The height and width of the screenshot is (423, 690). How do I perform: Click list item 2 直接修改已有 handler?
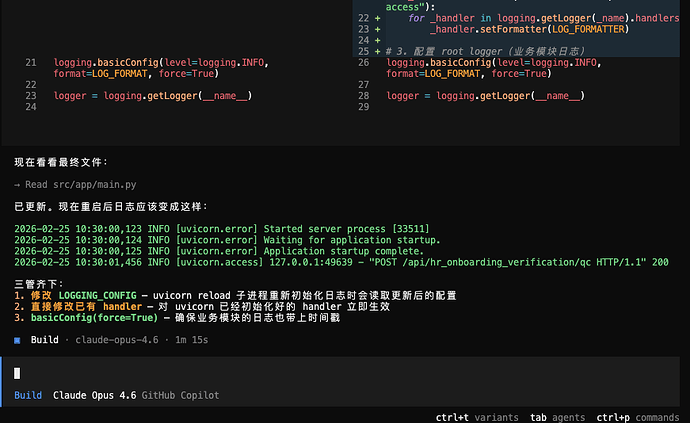click(202, 306)
